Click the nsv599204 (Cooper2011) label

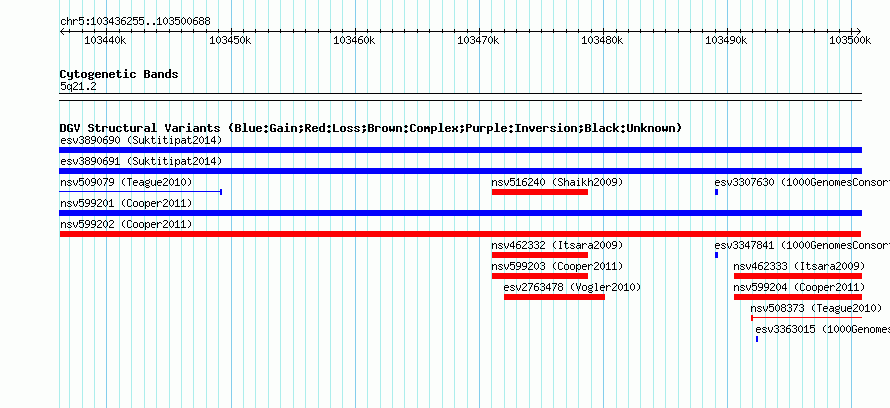coord(799,287)
